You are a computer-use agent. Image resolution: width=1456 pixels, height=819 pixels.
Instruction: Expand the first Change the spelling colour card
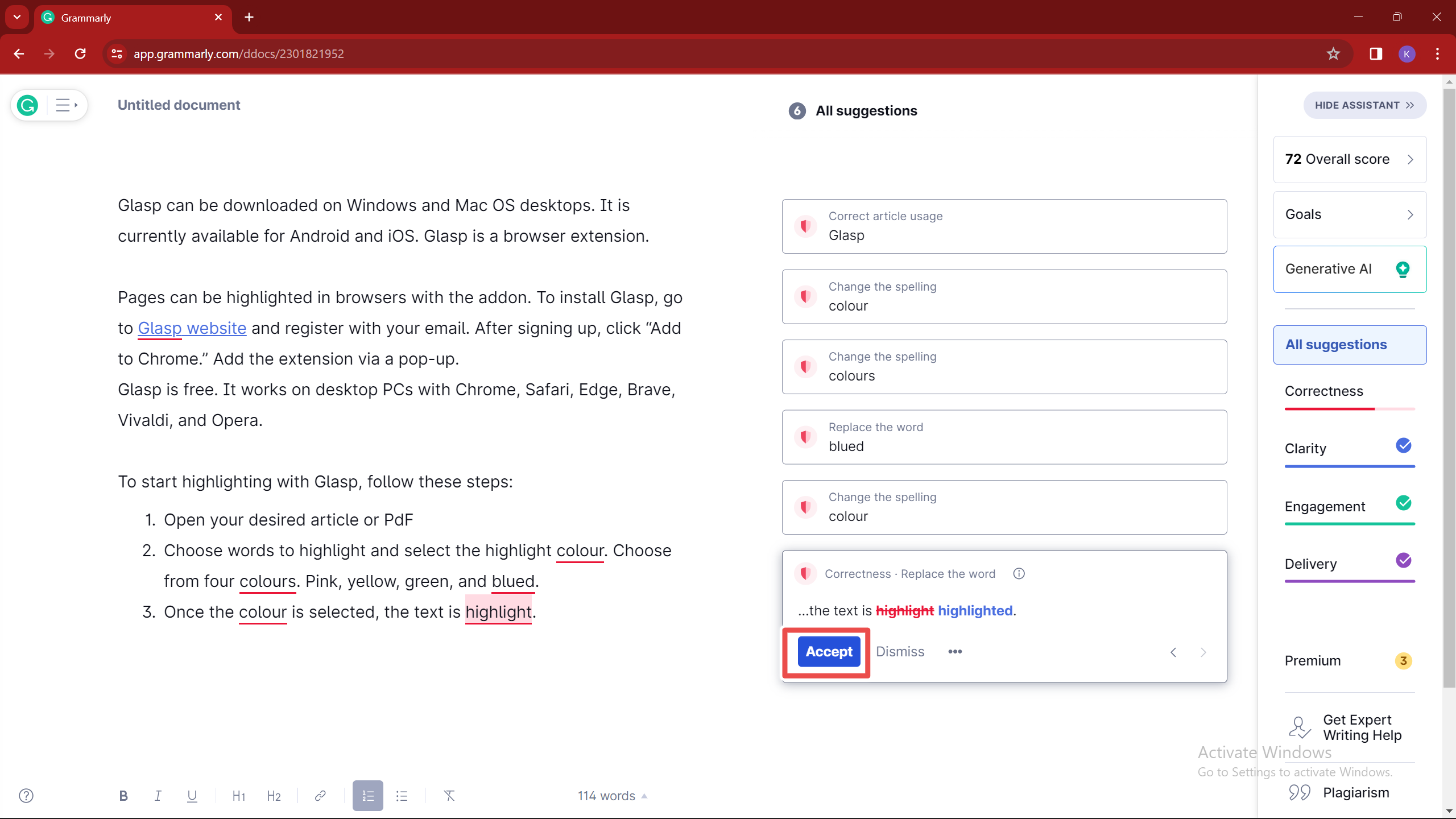pyautogui.click(x=1004, y=297)
